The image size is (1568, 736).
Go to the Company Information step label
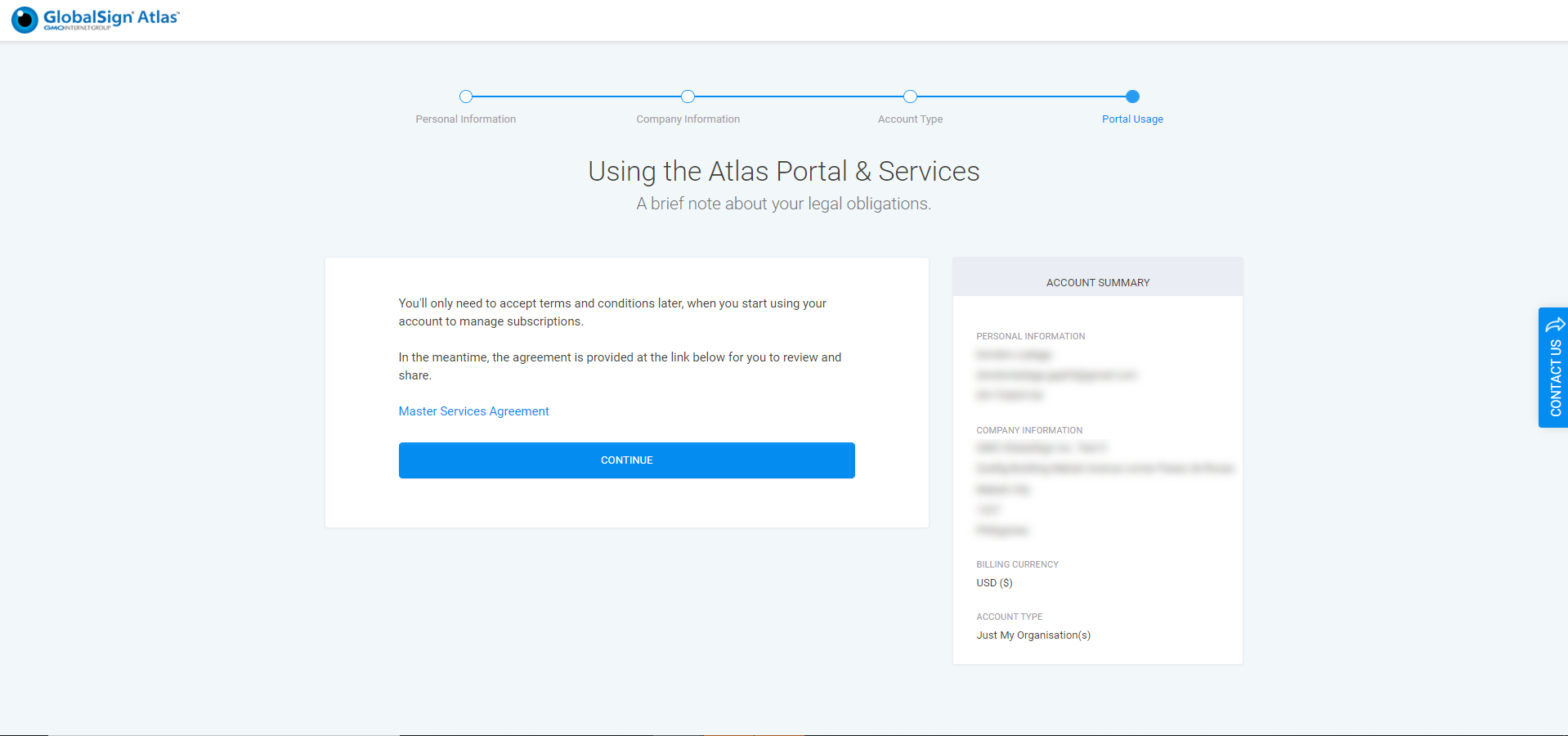(688, 119)
